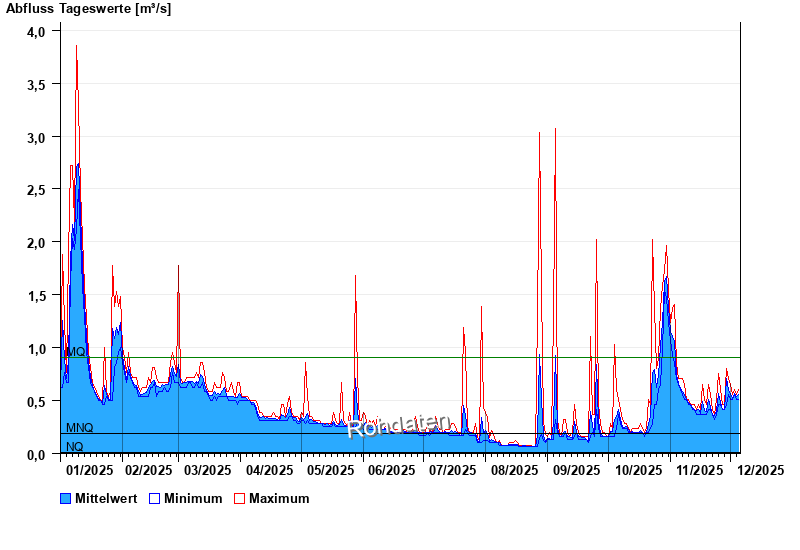Click the 11/2025 axis label
The width and height of the screenshot is (800, 550).
[x=700, y=470]
